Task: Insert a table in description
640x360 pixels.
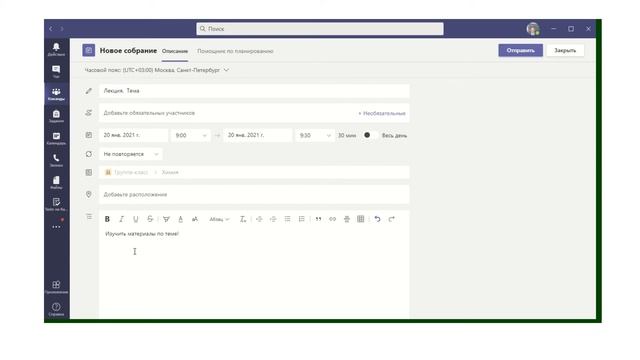Action: point(361,219)
